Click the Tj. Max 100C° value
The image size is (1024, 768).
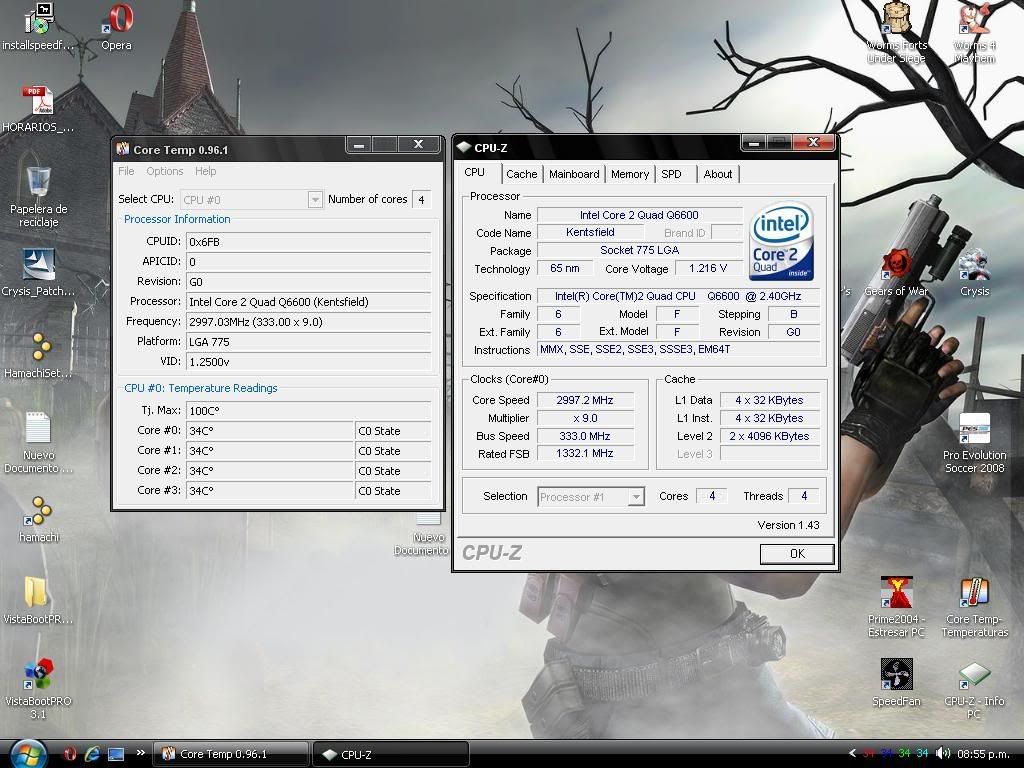coord(308,411)
